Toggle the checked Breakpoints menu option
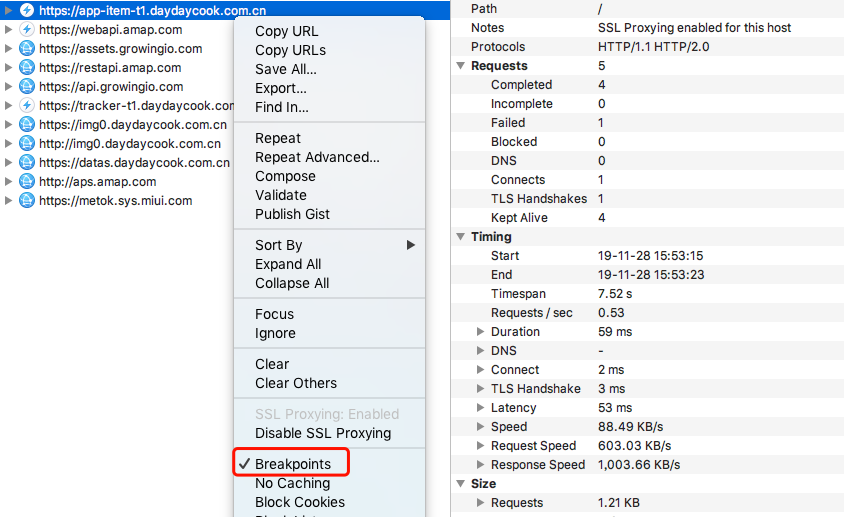844x517 pixels. [292, 464]
